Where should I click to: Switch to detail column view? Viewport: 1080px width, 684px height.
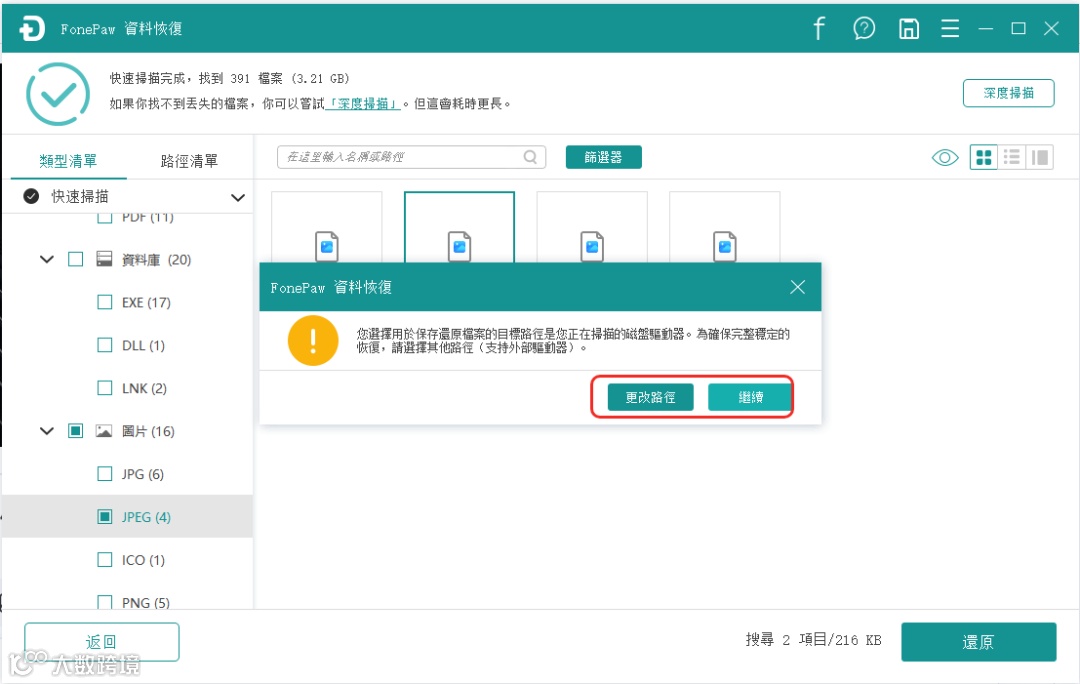pyautogui.click(x=1040, y=158)
